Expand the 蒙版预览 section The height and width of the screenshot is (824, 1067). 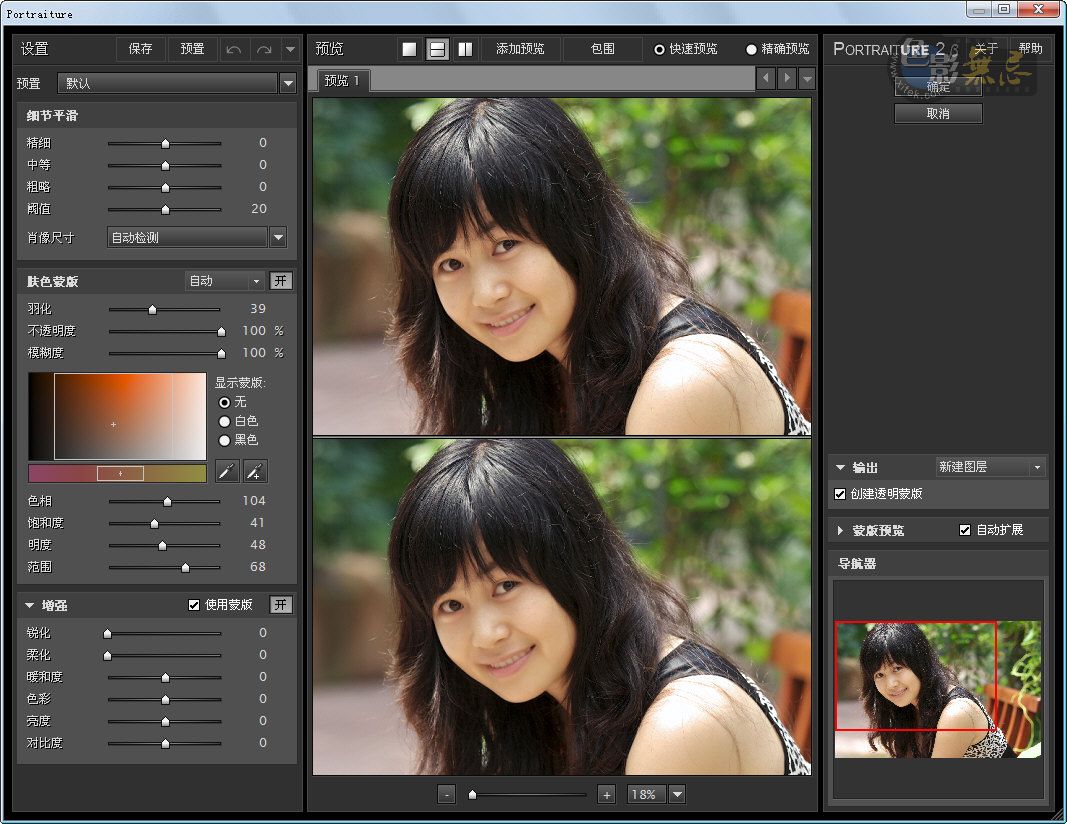coord(841,530)
